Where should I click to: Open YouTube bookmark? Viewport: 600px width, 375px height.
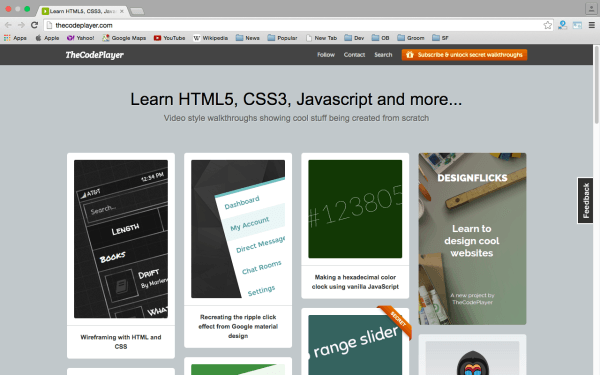169,38
